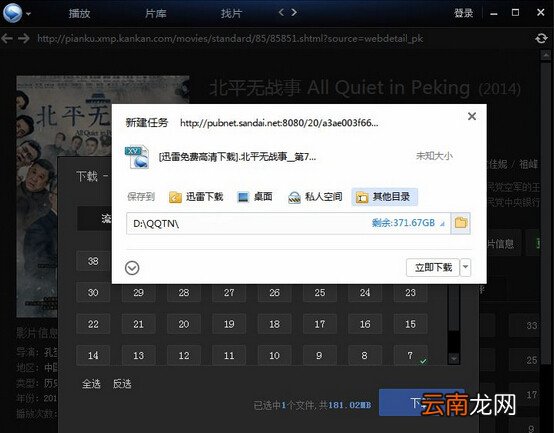Viewport: 554px width, 433px height.
Task: Toggle episode 22 selection
Action: (93, 324)
